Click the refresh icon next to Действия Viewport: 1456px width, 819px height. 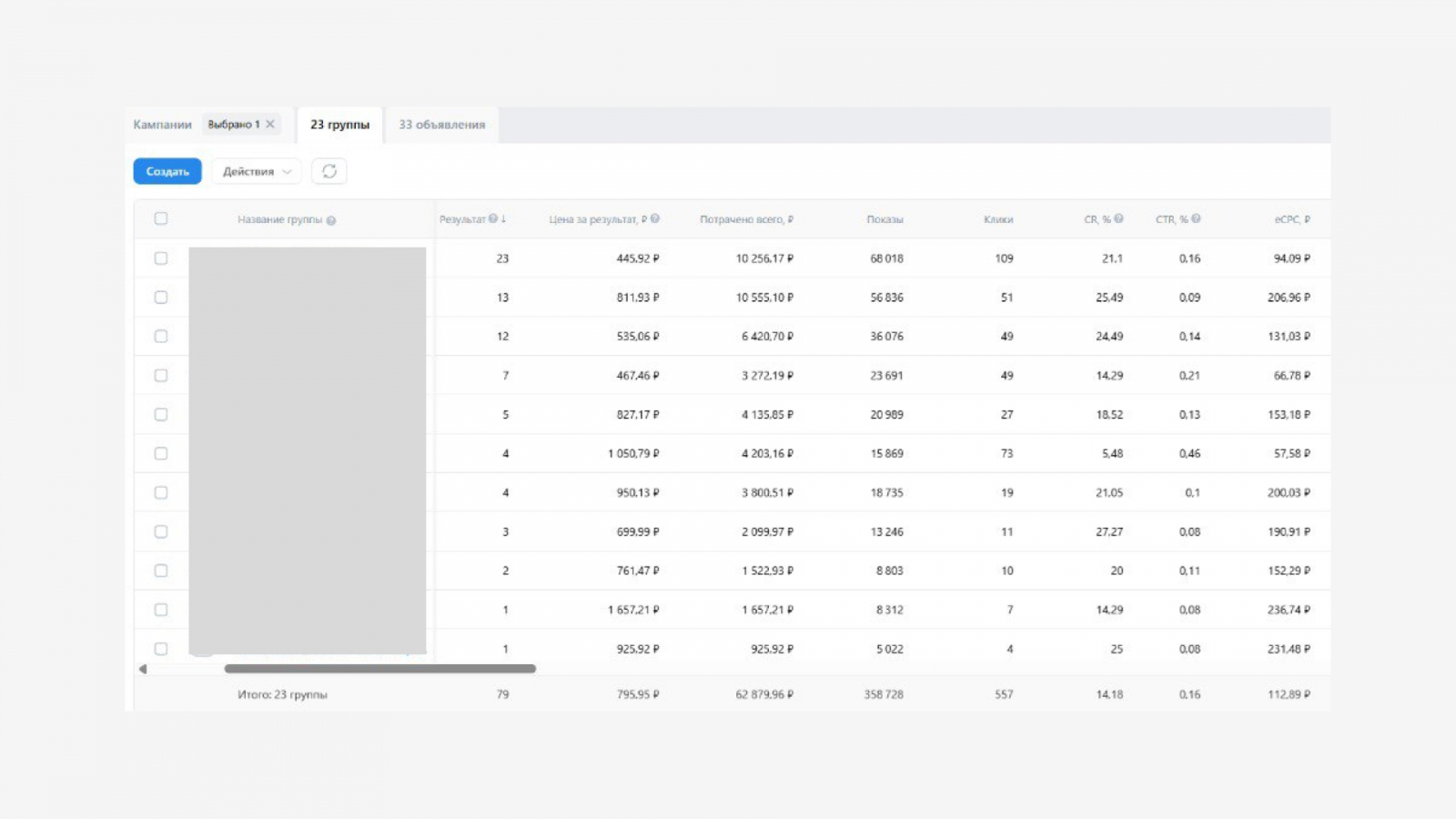tap(329, 171)
